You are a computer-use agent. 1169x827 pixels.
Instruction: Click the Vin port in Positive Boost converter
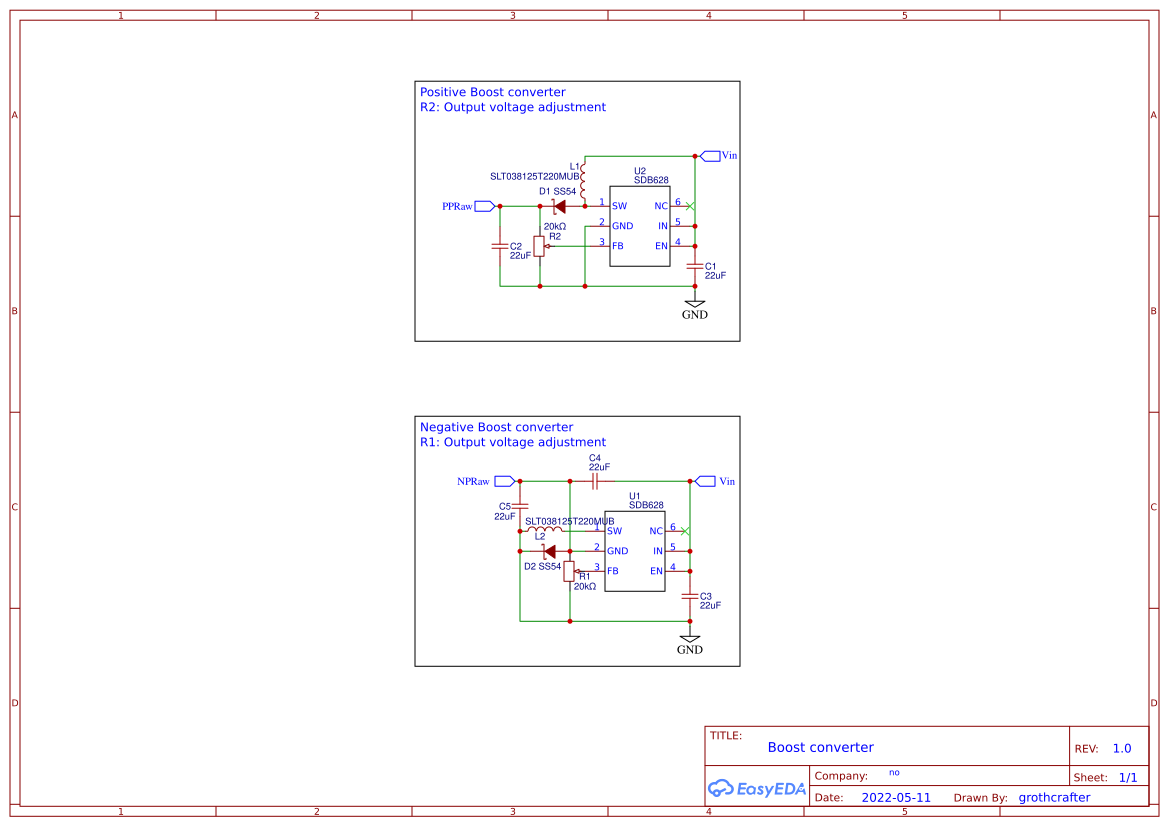(710, 156)
